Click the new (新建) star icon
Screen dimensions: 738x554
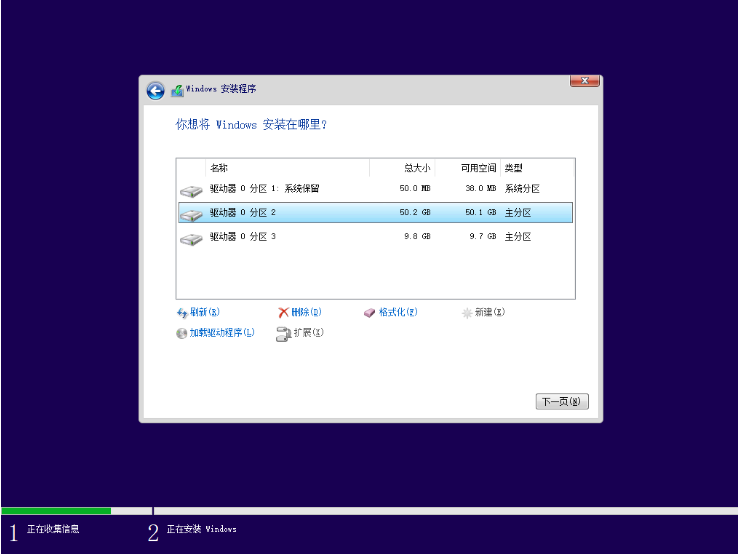(466, 313)
